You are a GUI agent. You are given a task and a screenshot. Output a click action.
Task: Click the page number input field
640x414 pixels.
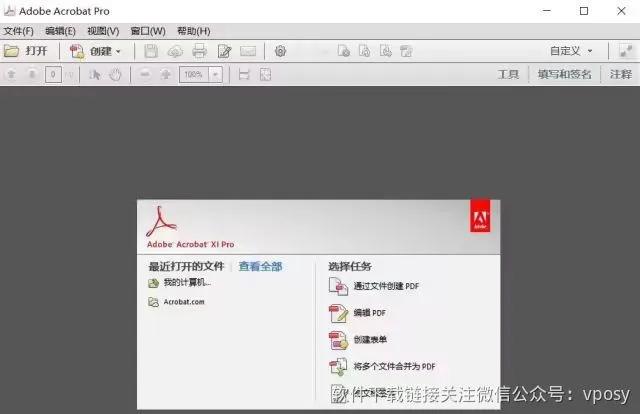coord(53,74)
